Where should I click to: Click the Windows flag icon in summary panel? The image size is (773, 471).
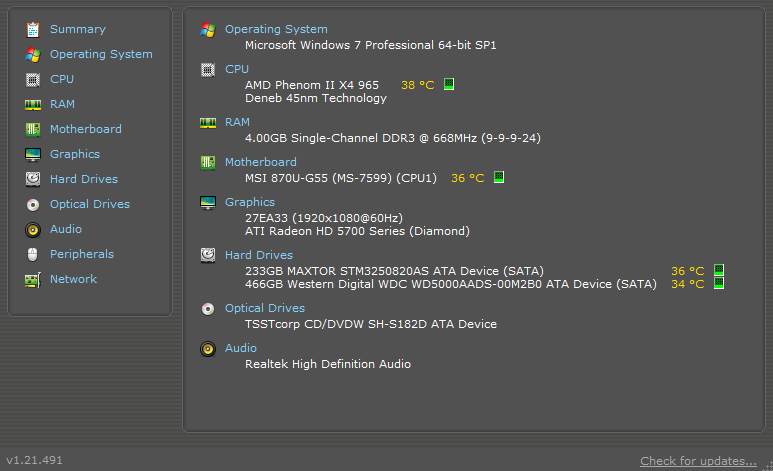pos(208,30)
